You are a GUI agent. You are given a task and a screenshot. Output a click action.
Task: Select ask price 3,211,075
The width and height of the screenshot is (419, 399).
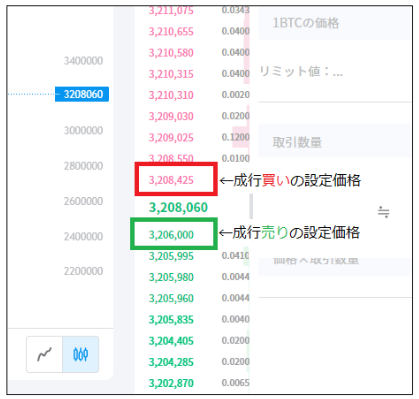(171, 10)
